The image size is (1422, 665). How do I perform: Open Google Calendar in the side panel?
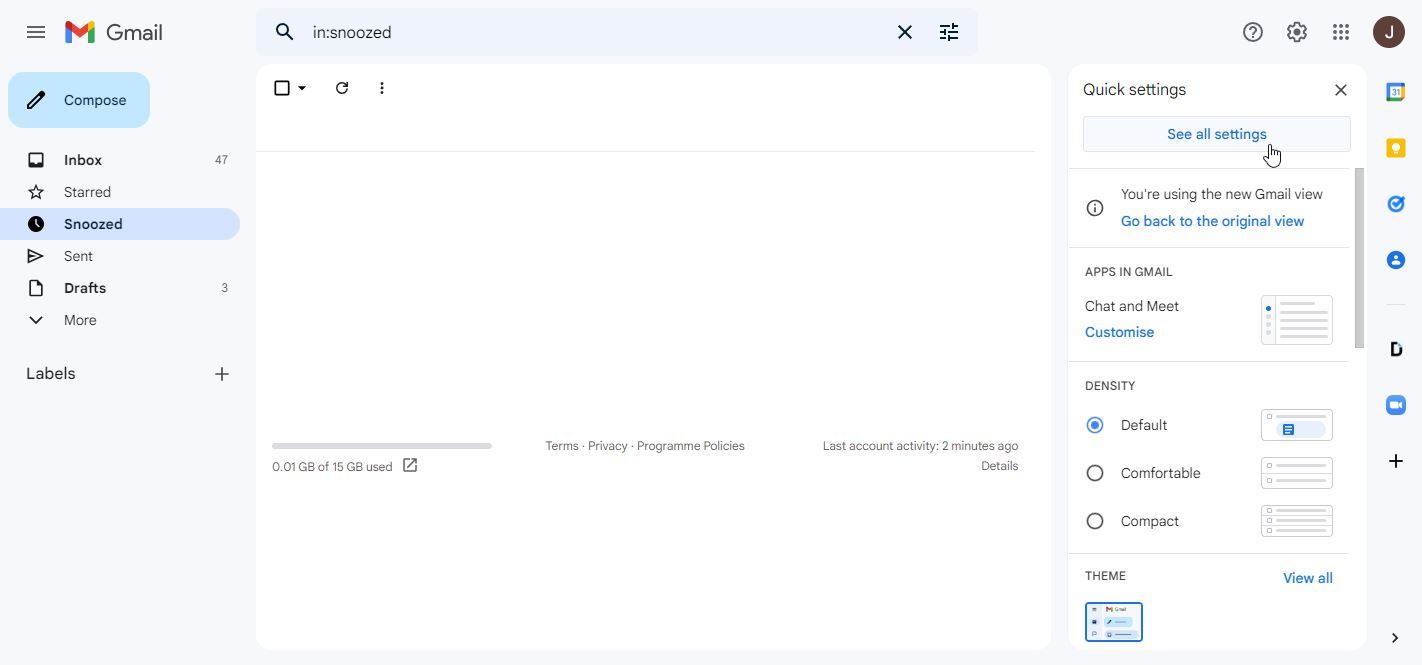coord(1396,91)
